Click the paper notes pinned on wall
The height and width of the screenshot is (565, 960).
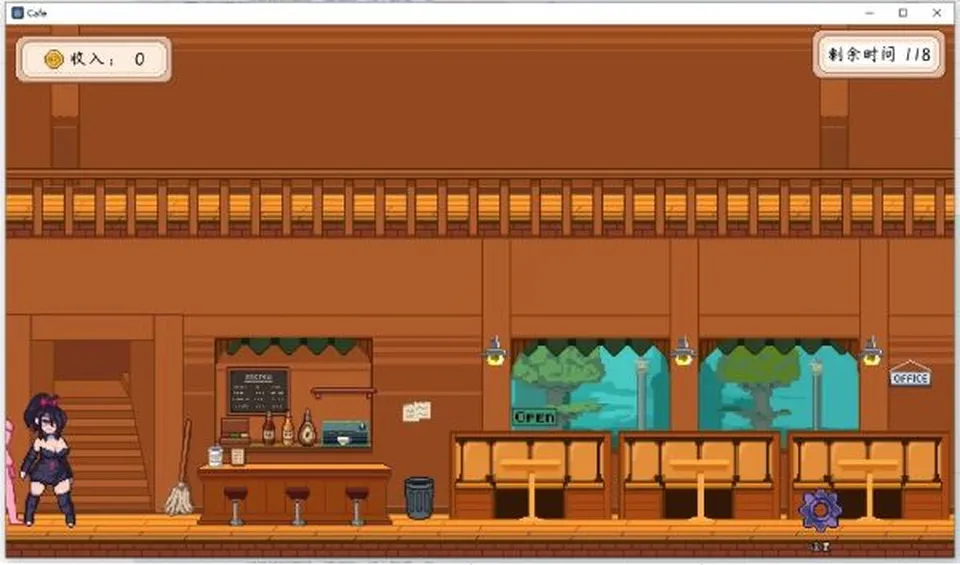417,411
